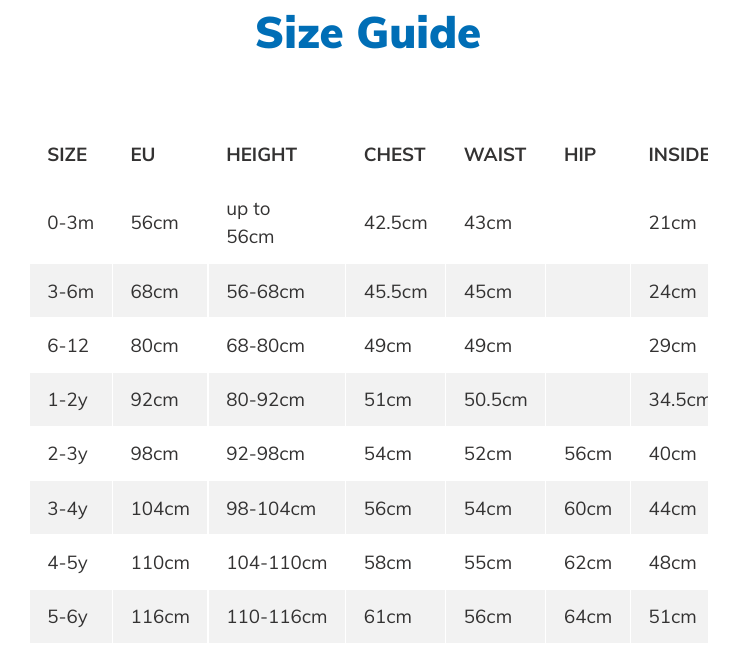Click the 50.5cm waist value
740x670 pixels.
(495, 400)
